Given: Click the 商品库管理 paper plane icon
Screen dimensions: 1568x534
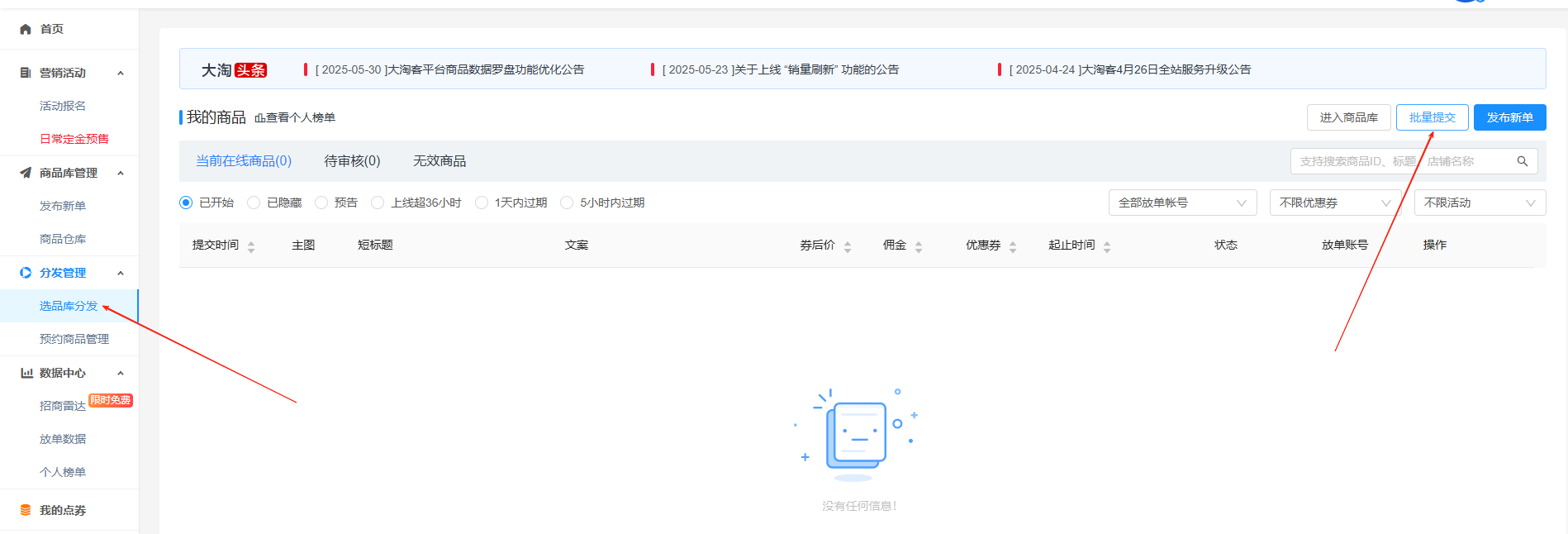Looking at the screenshot, I should pos(26,173).
